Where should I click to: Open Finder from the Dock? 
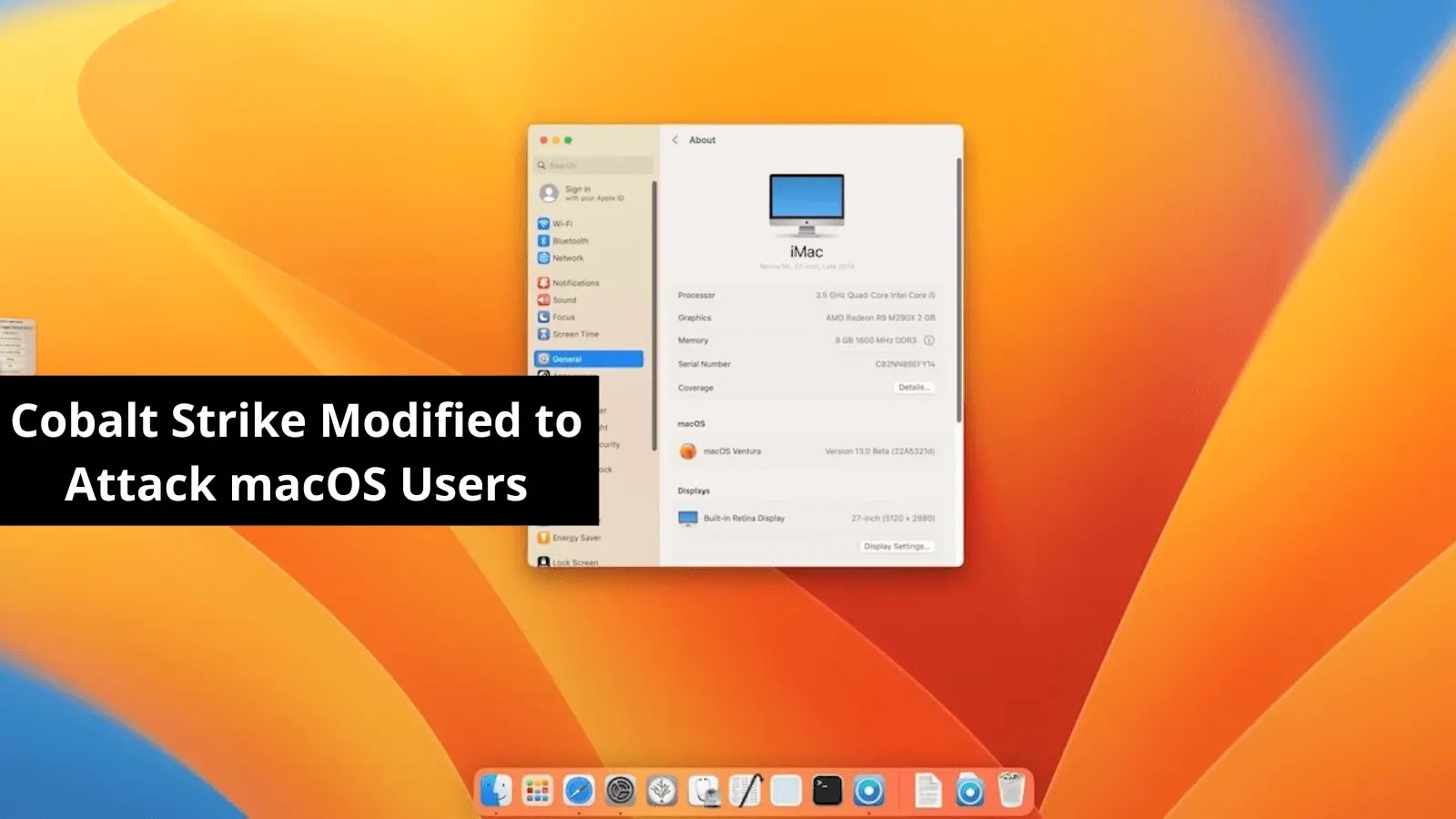pos(497,791)
